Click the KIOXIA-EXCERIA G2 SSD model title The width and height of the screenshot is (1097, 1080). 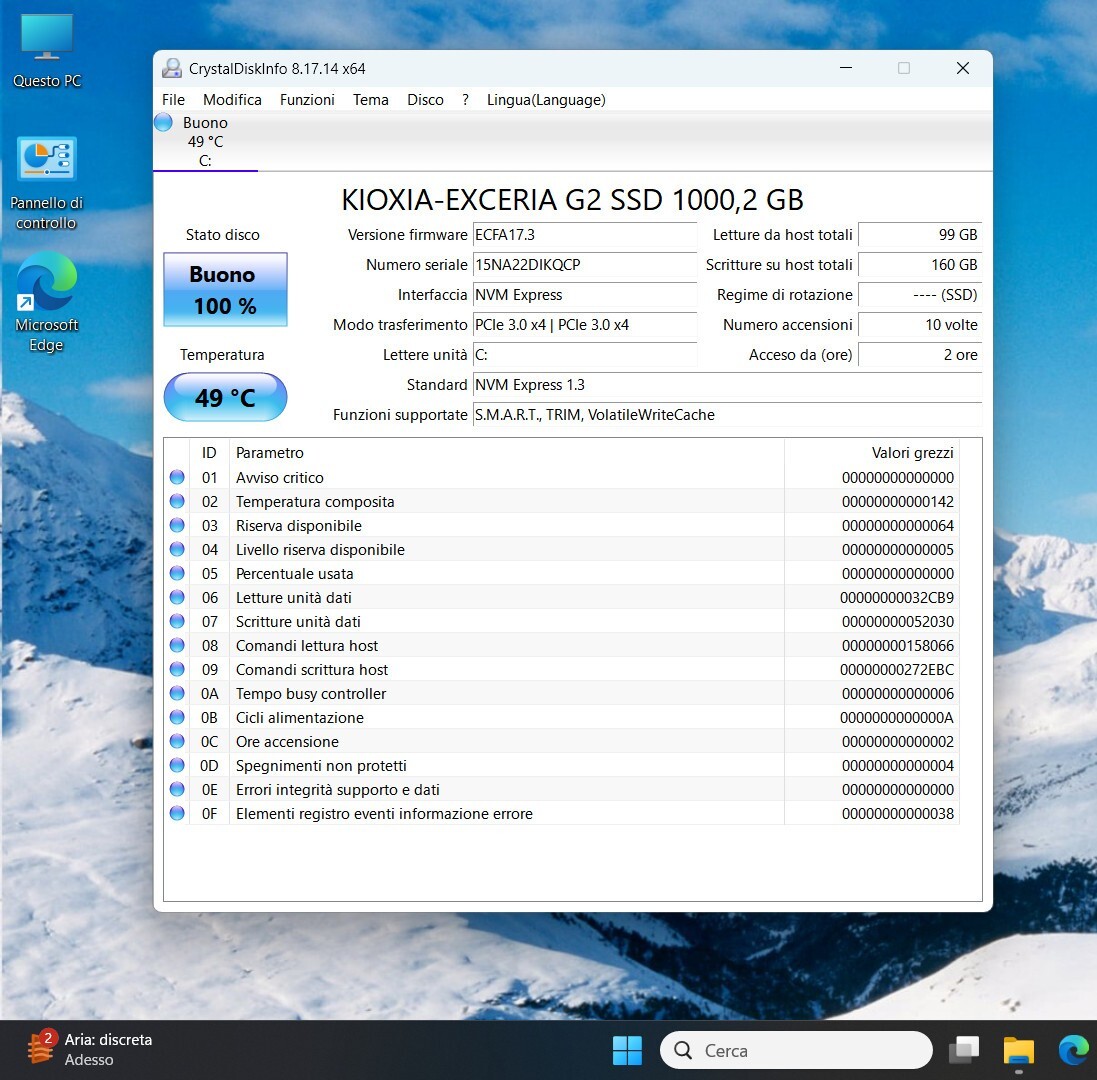572,200
